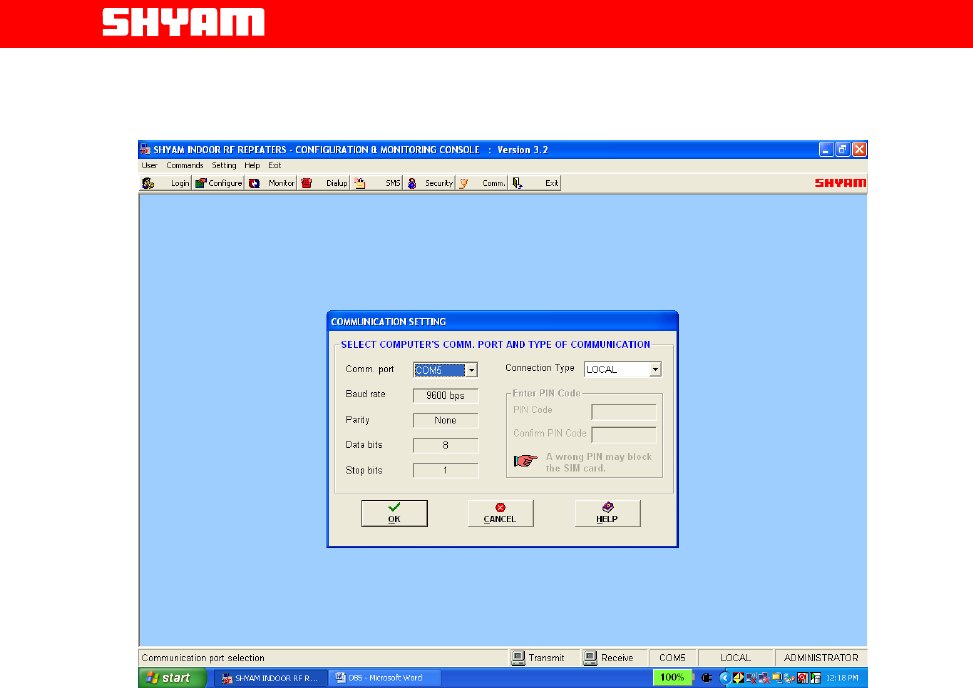Switch to DBS - Microsoft Word taskbar item
Viewport: 973px width, 688px height.
[385, 678]
